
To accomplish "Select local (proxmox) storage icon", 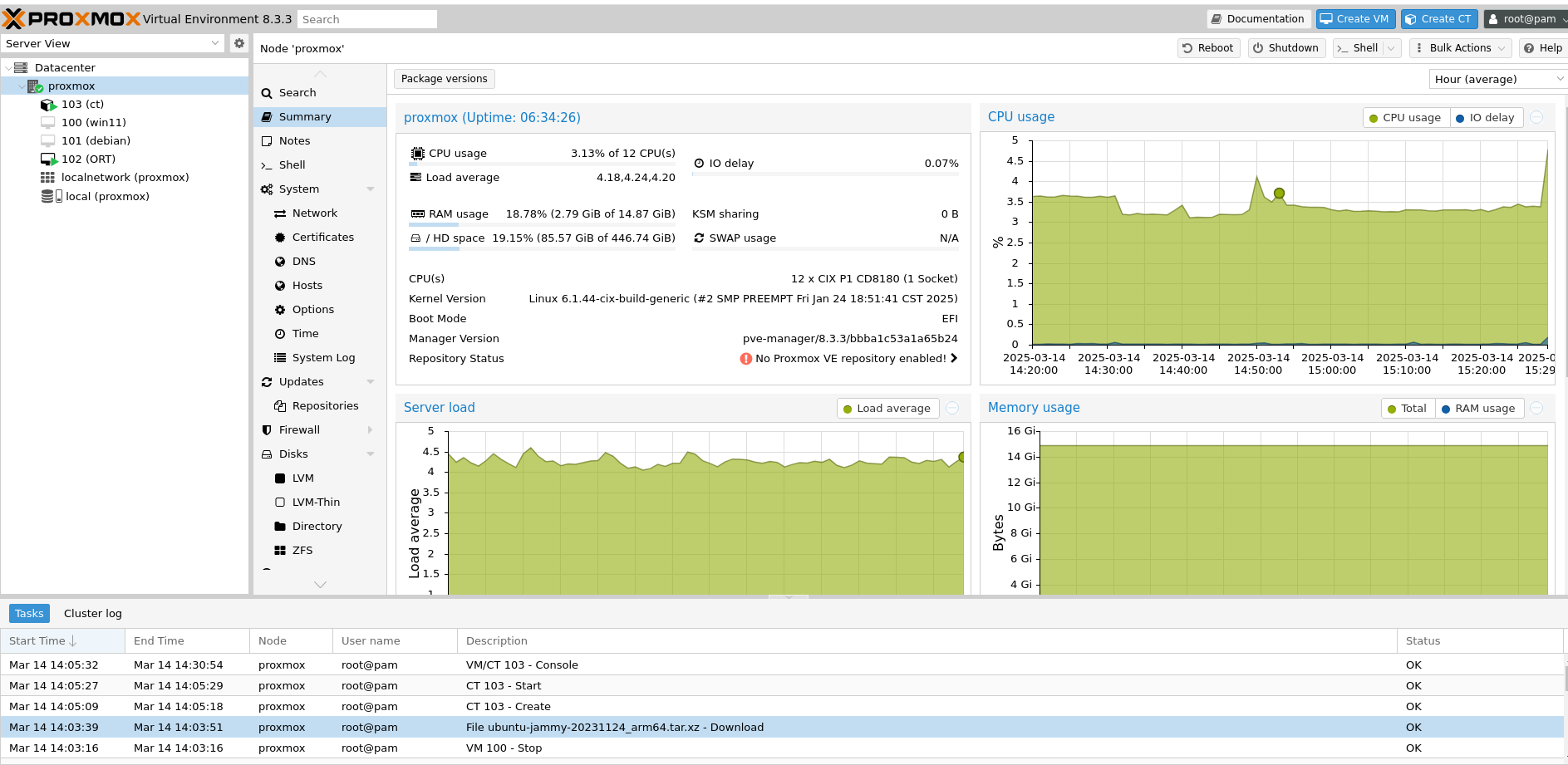I will point(52,196).
